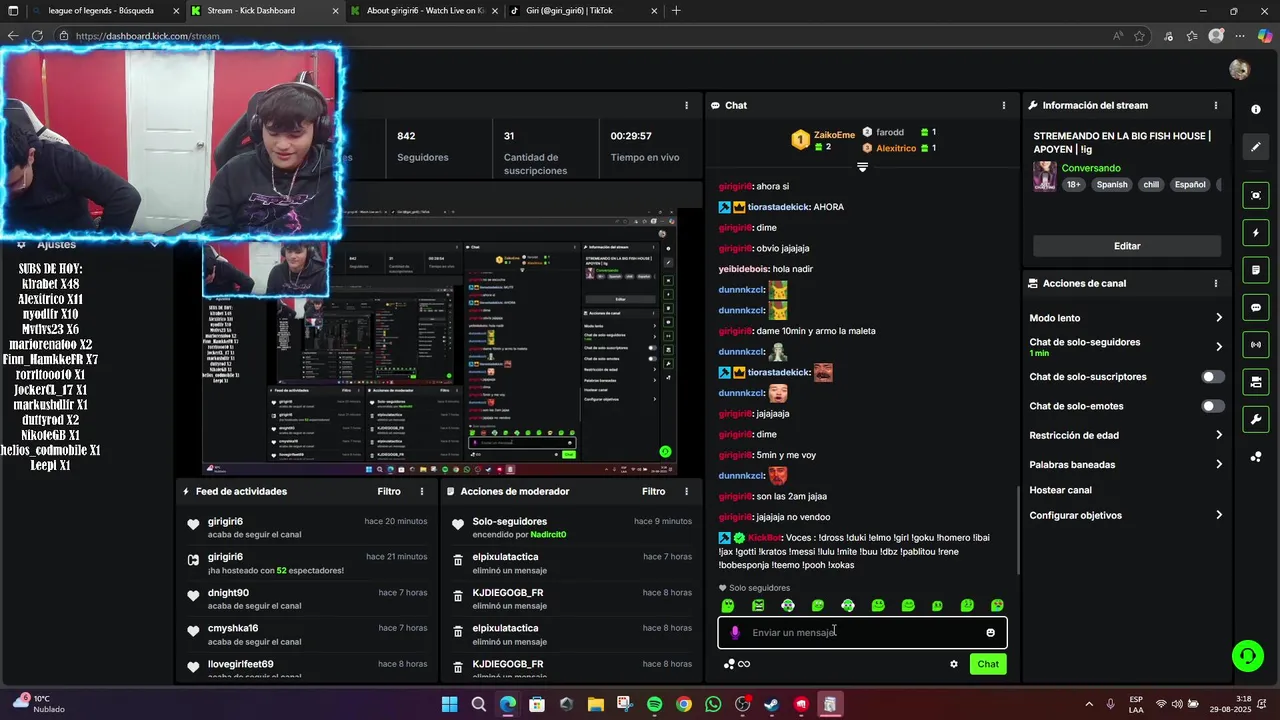
Task: Toggle Chat de solo-suscriptores switch
Action: coord(1212,377)
